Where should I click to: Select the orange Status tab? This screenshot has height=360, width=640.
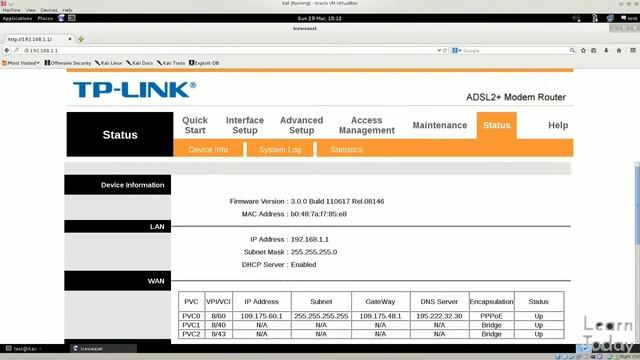point(496,125)
